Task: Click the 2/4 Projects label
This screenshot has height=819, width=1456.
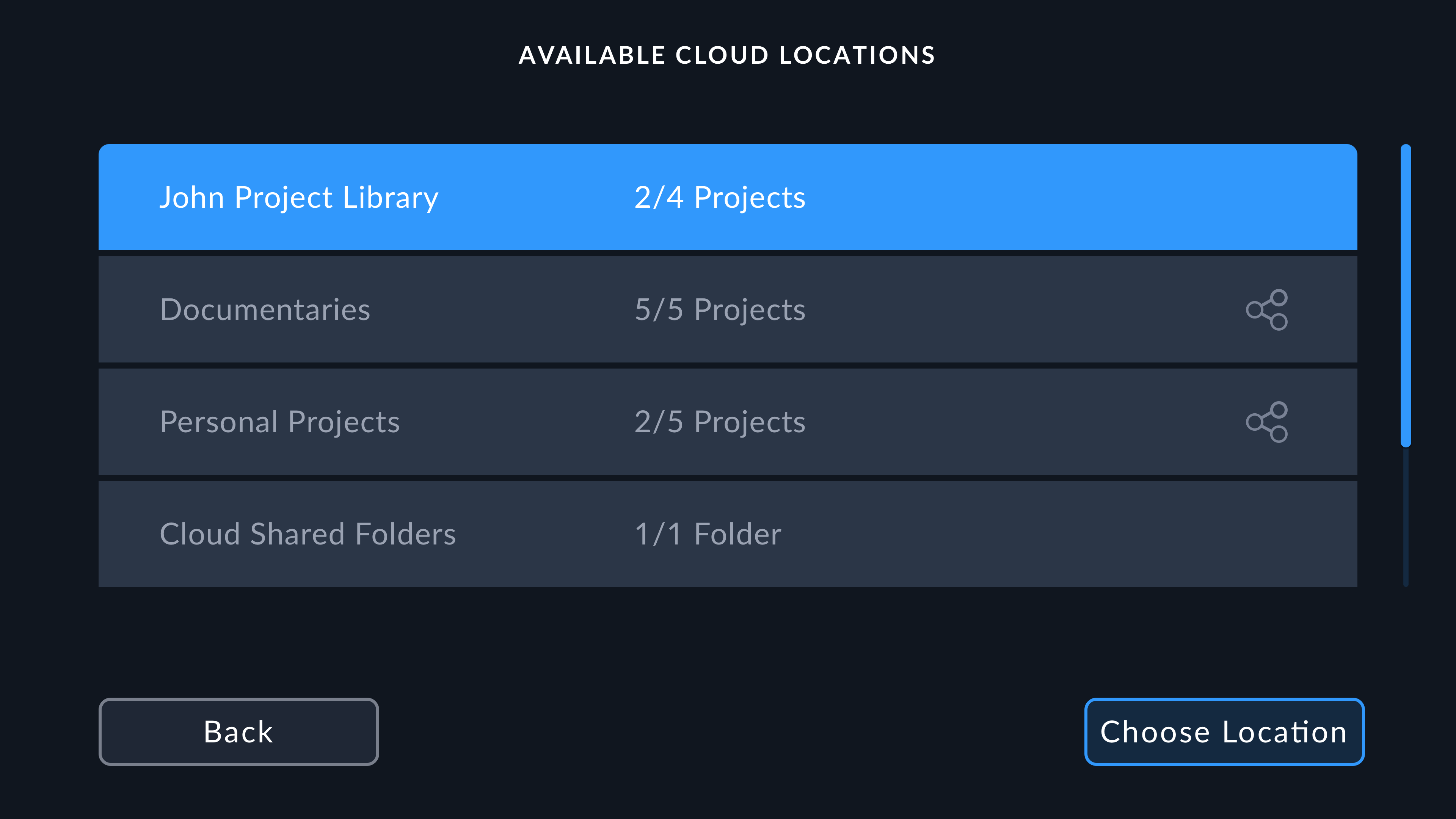Action: [720, 197]
